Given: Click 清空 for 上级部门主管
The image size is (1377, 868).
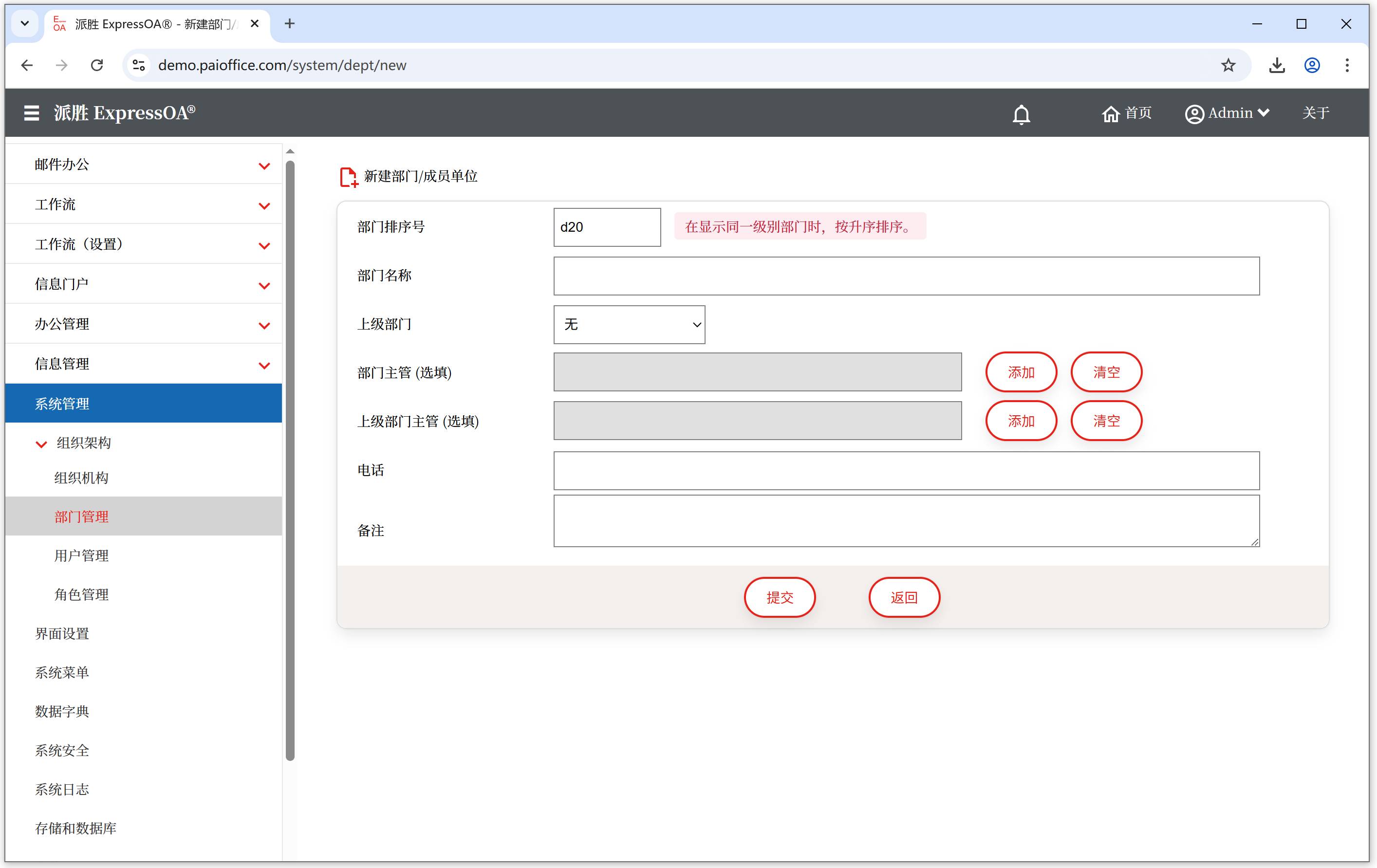Looking at the screenshot, I should (x=1105, y=421).
